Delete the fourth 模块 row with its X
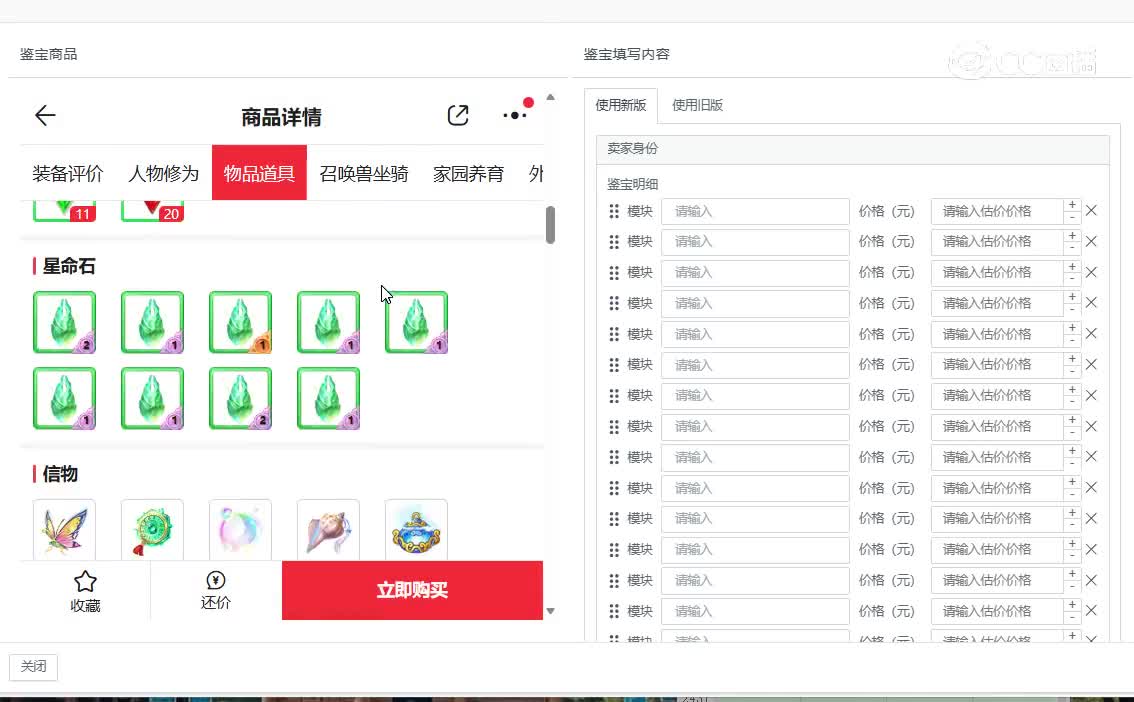Screen dimensions: 1134x702 [1092, 303]
